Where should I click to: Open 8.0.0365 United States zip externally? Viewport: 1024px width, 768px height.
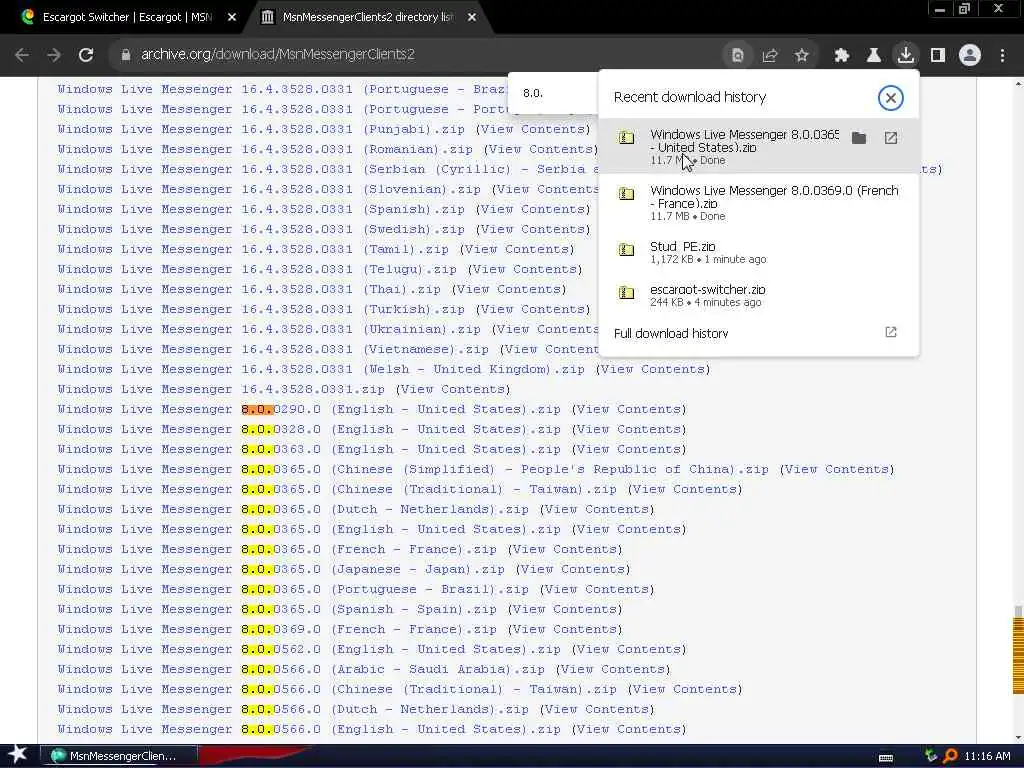(x=891, y=138)
